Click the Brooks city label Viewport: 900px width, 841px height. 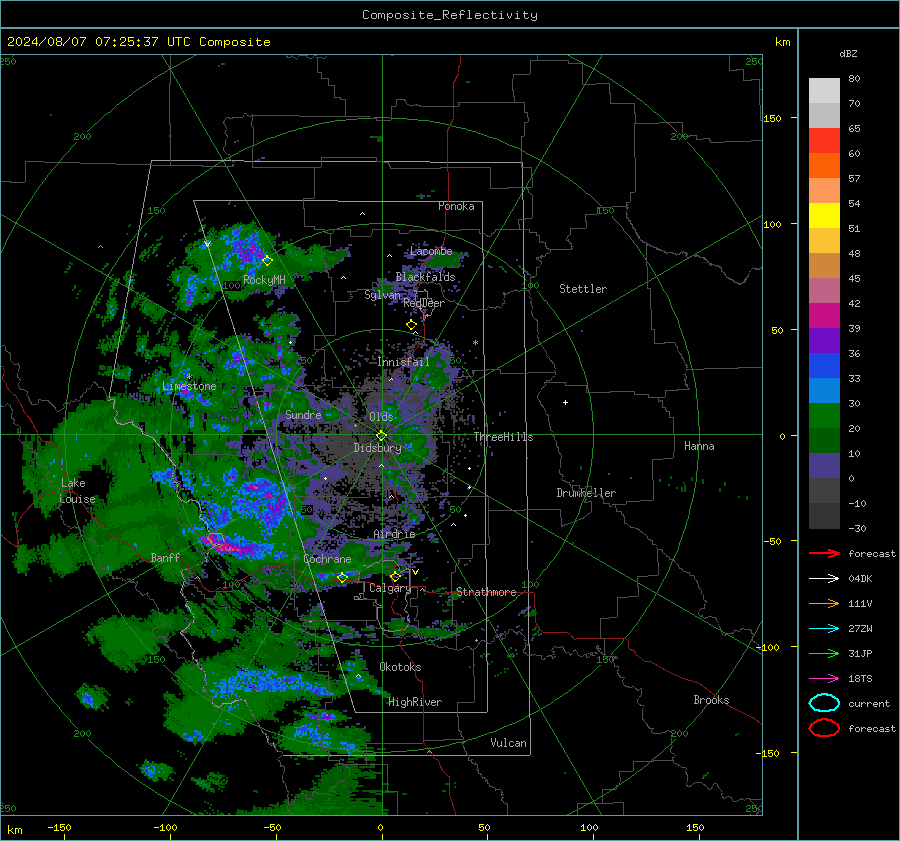coord(711,700)
